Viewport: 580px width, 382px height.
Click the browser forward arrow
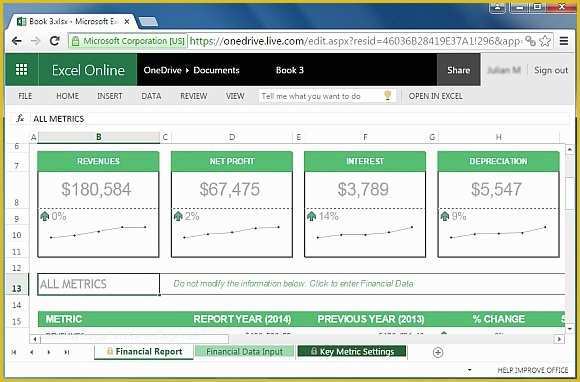click(x=36, y=41)
